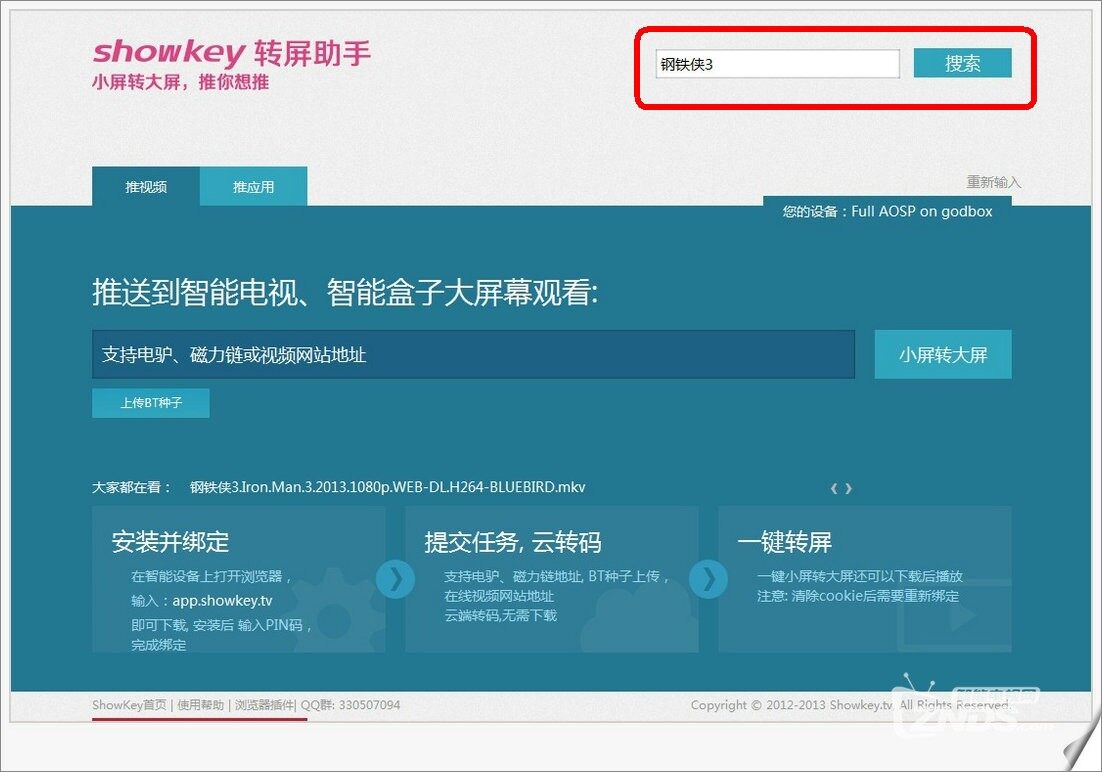Click the 您的设备 Full AOSP on godbox label

click(888, 211)
